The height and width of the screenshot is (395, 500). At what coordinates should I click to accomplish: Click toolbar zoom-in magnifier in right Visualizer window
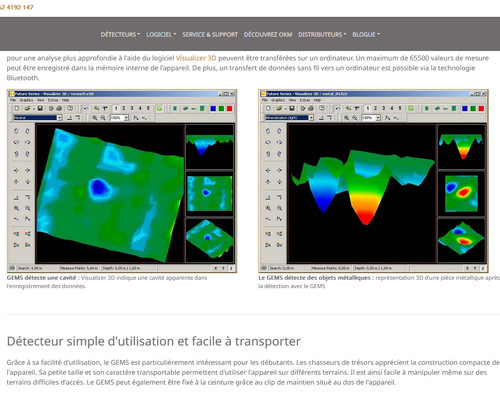click(x=346, y=118)
